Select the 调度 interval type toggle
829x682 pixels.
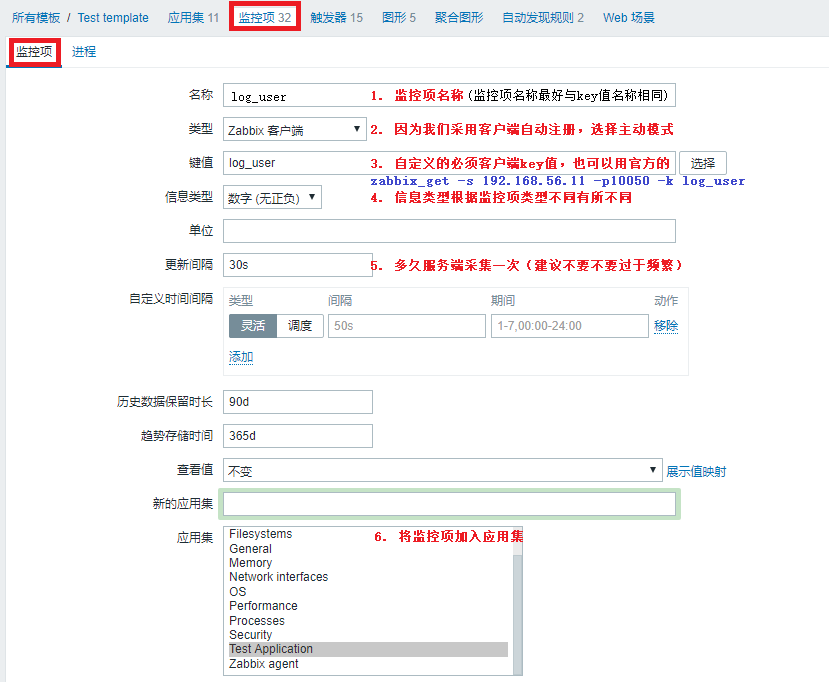point(300,326)
